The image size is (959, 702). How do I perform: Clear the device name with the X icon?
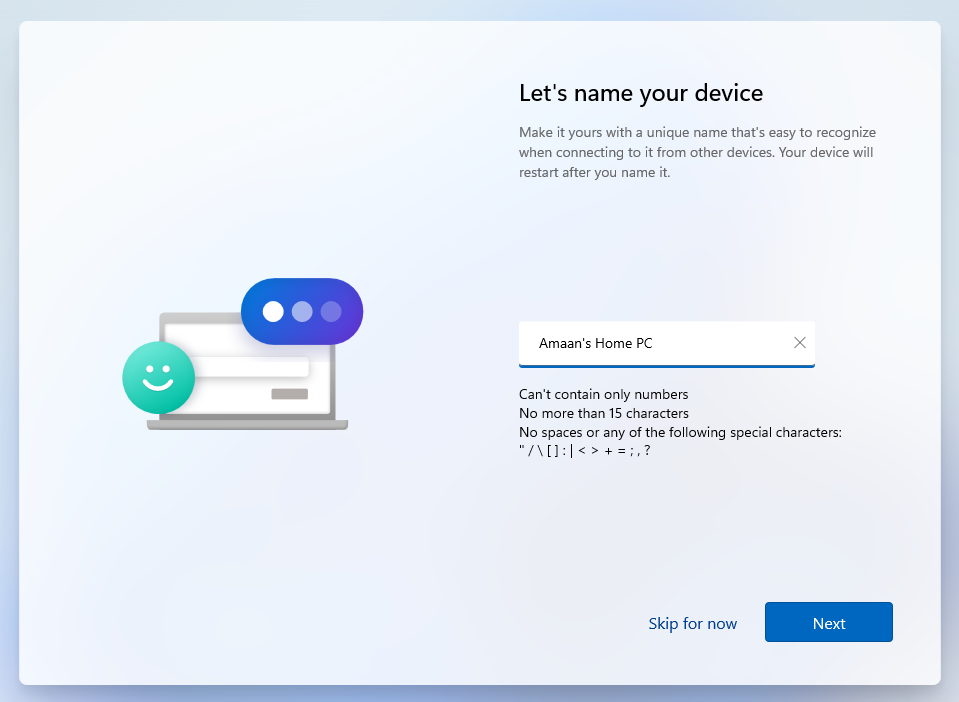(x=799, y=342)
